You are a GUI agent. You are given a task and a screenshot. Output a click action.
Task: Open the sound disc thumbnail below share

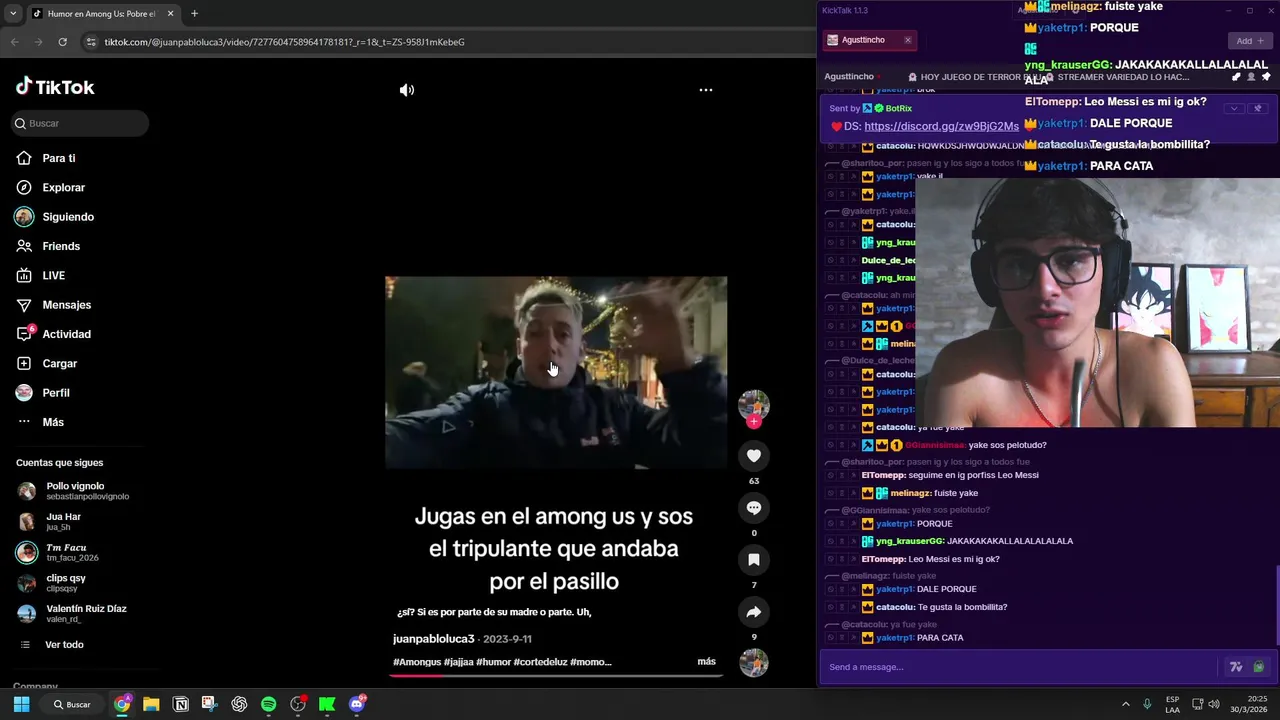coord(754,663)
